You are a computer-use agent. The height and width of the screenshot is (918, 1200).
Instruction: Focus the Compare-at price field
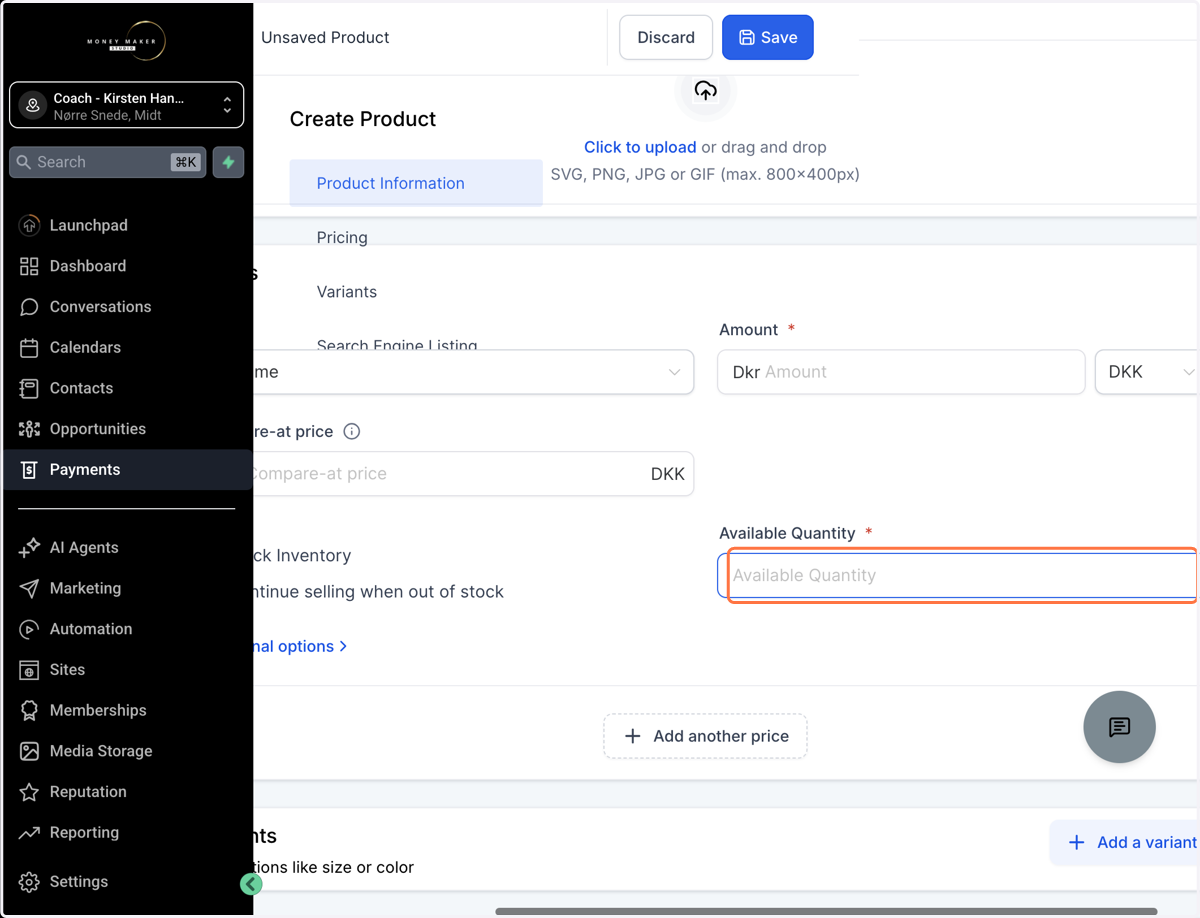point(474,474)
